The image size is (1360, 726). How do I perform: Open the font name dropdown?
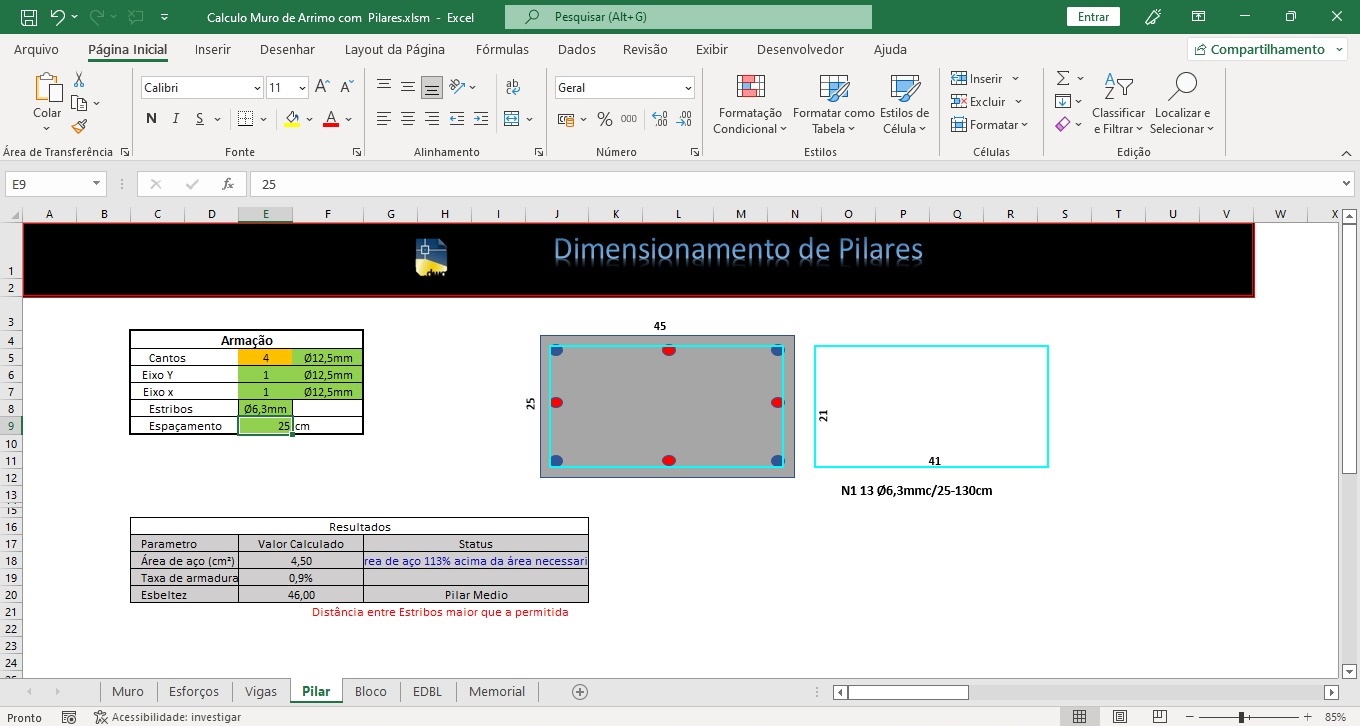click(257, 88)
